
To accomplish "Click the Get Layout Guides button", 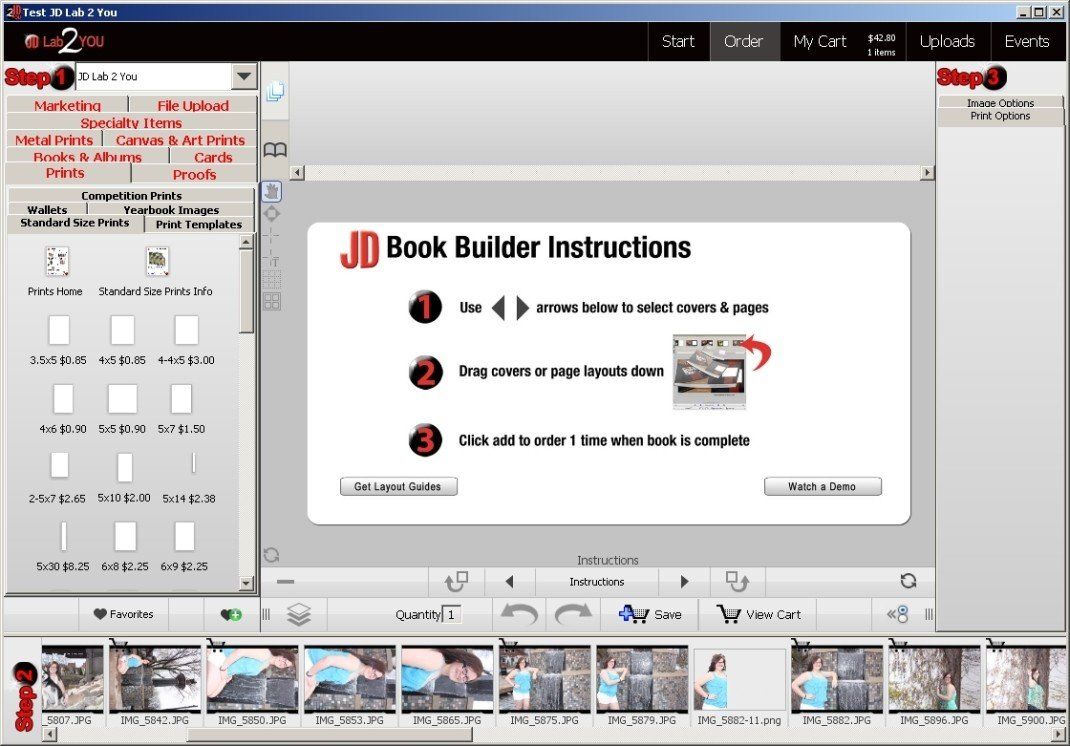I will 399,486.
